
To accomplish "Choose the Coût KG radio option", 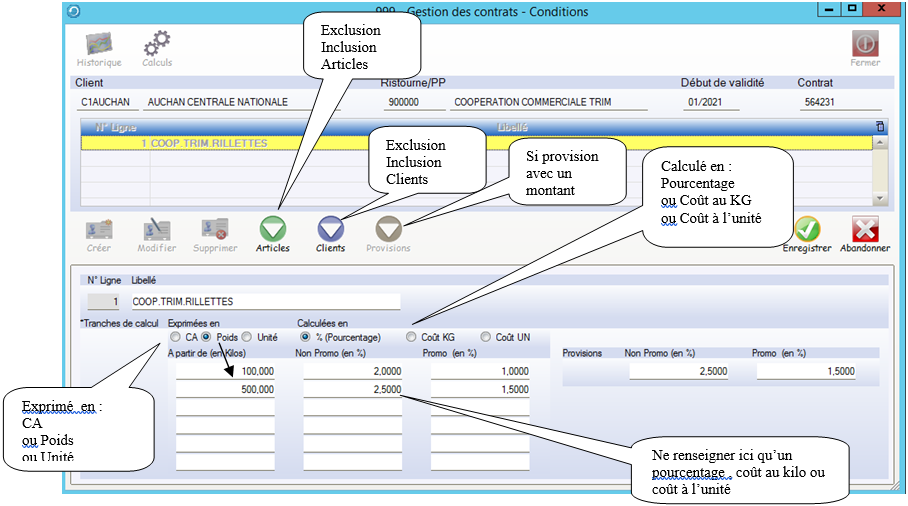I will [x=411, y=338].
